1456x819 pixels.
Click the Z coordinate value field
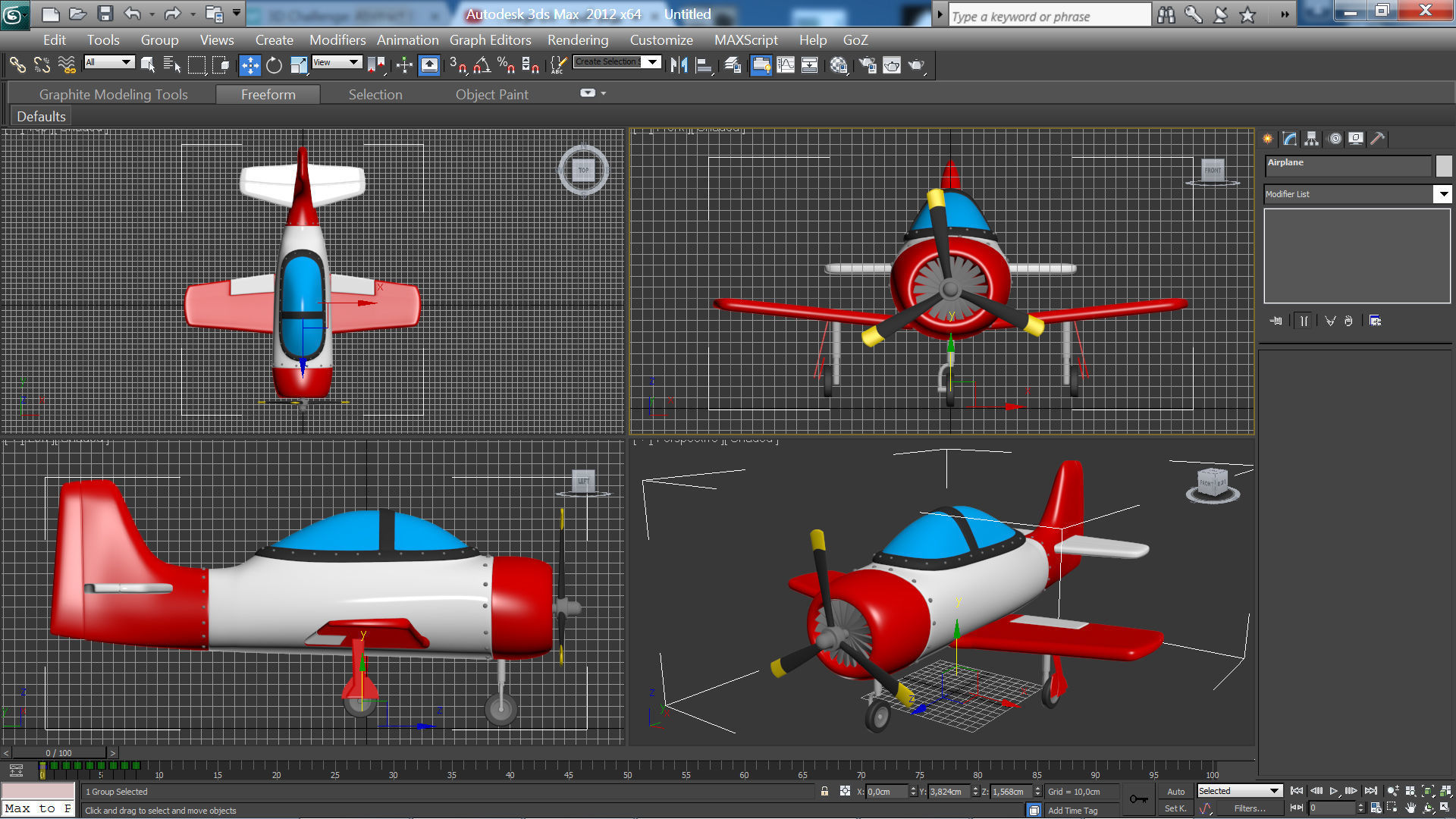tap(1010, 792)
